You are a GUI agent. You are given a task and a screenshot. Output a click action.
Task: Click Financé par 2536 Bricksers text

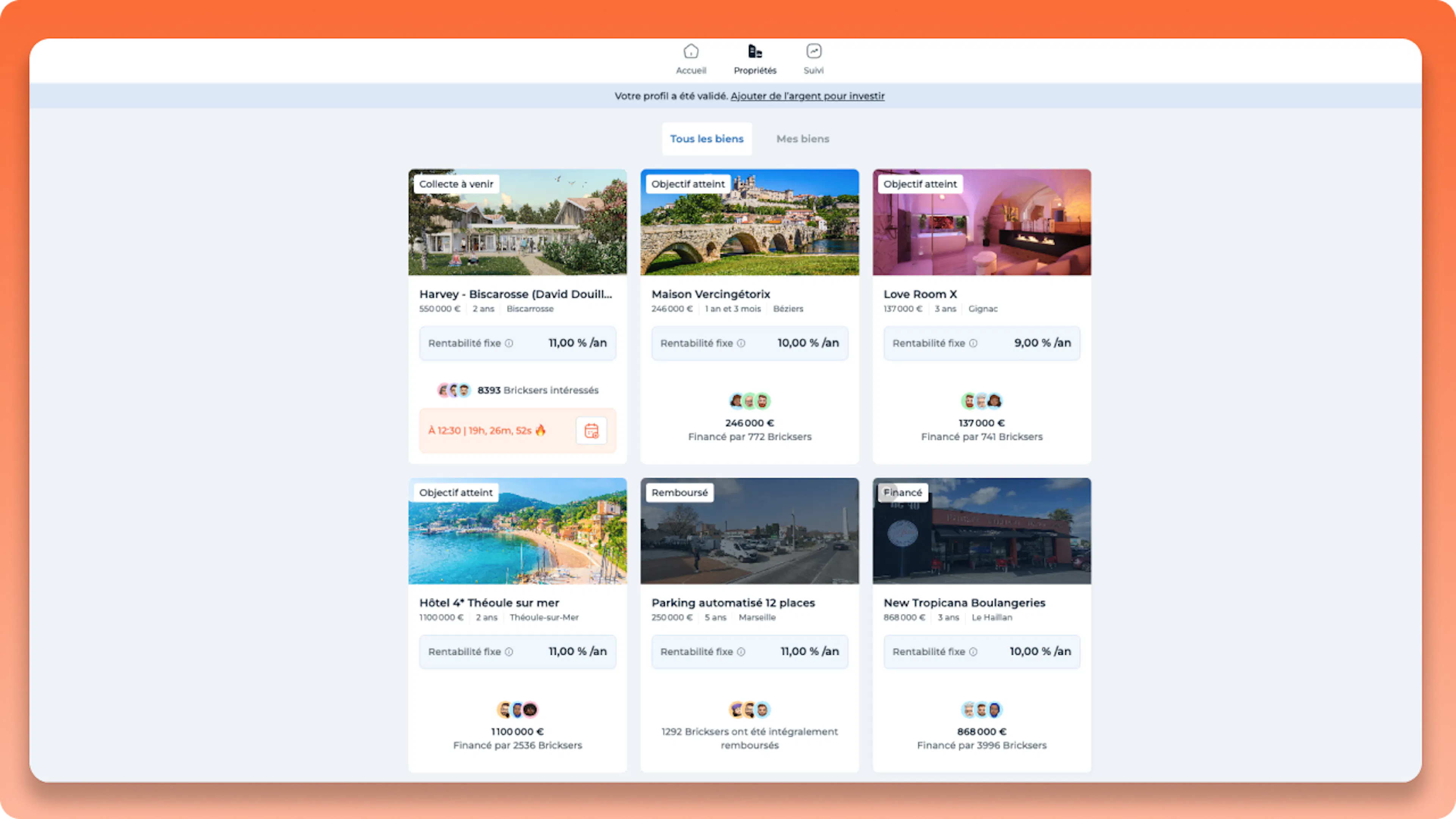coord(517,745)
